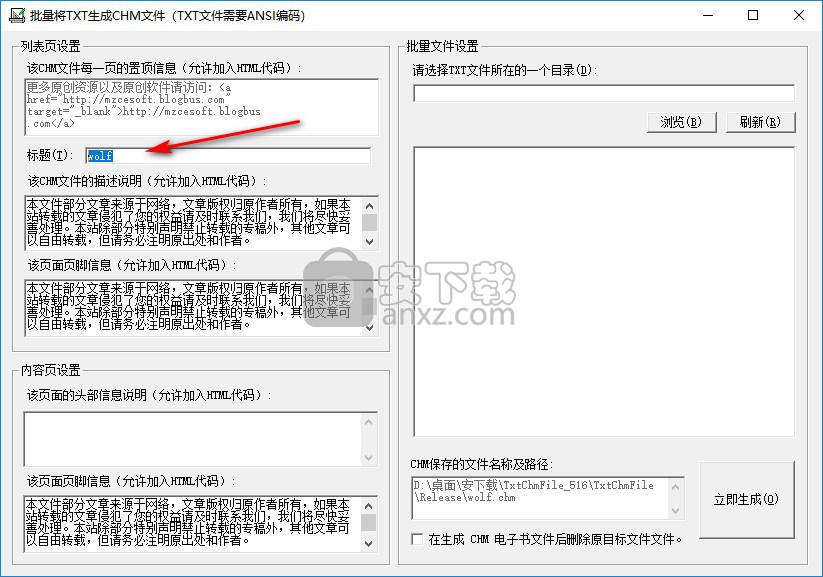Click the content page footer text area
This screenshot has height=577, width=823.
point(193,523)
